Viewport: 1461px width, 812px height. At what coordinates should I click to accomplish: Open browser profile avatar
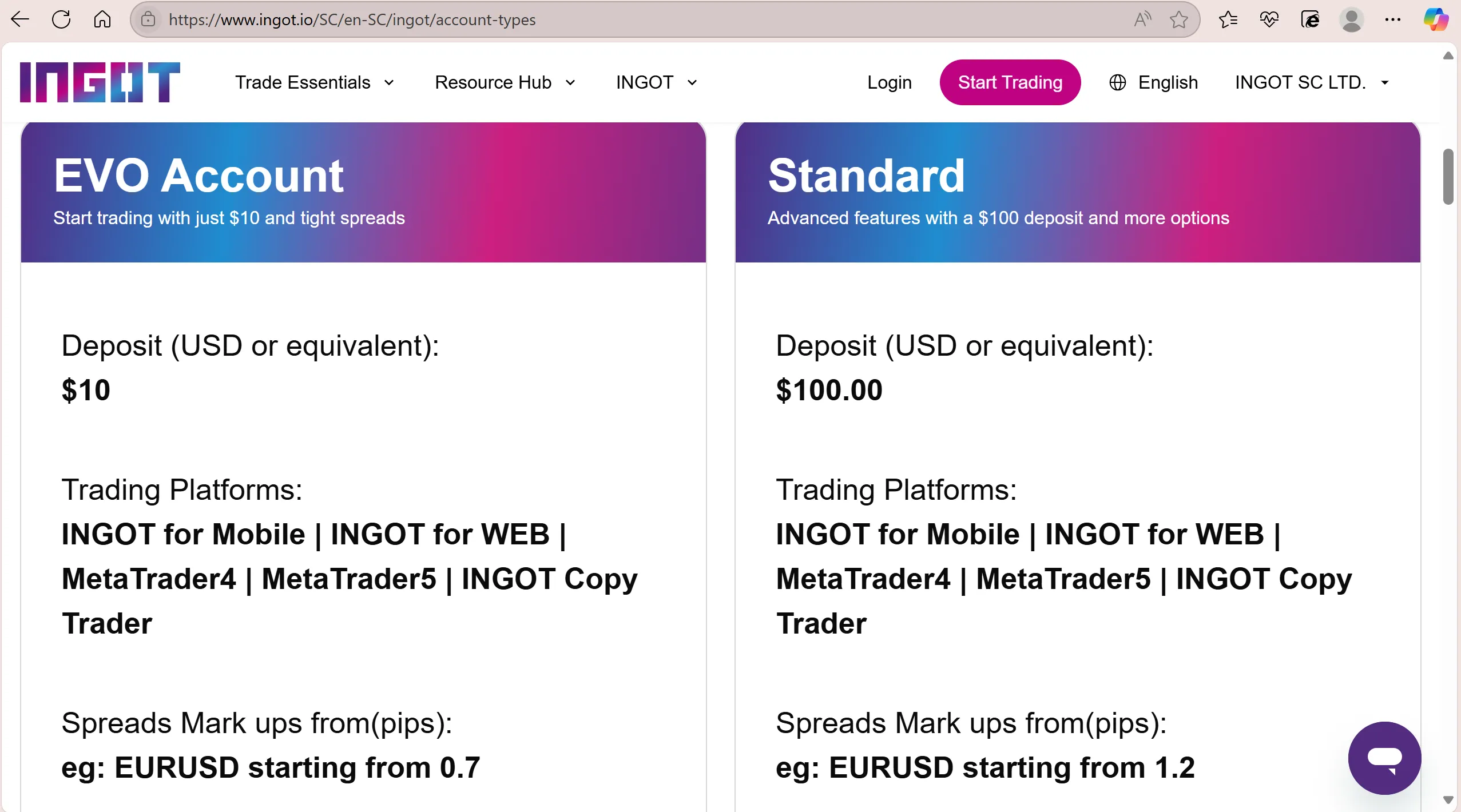tap(1351, 19)
